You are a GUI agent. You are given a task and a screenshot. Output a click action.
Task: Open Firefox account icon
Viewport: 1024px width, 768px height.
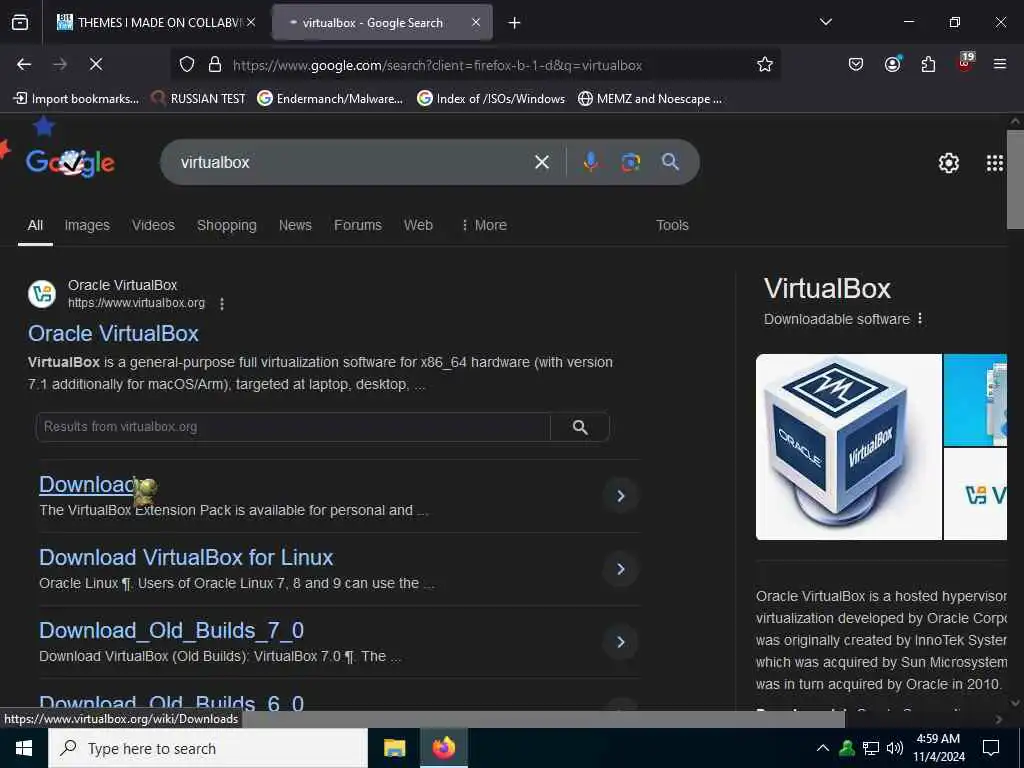tap(892, 64)
